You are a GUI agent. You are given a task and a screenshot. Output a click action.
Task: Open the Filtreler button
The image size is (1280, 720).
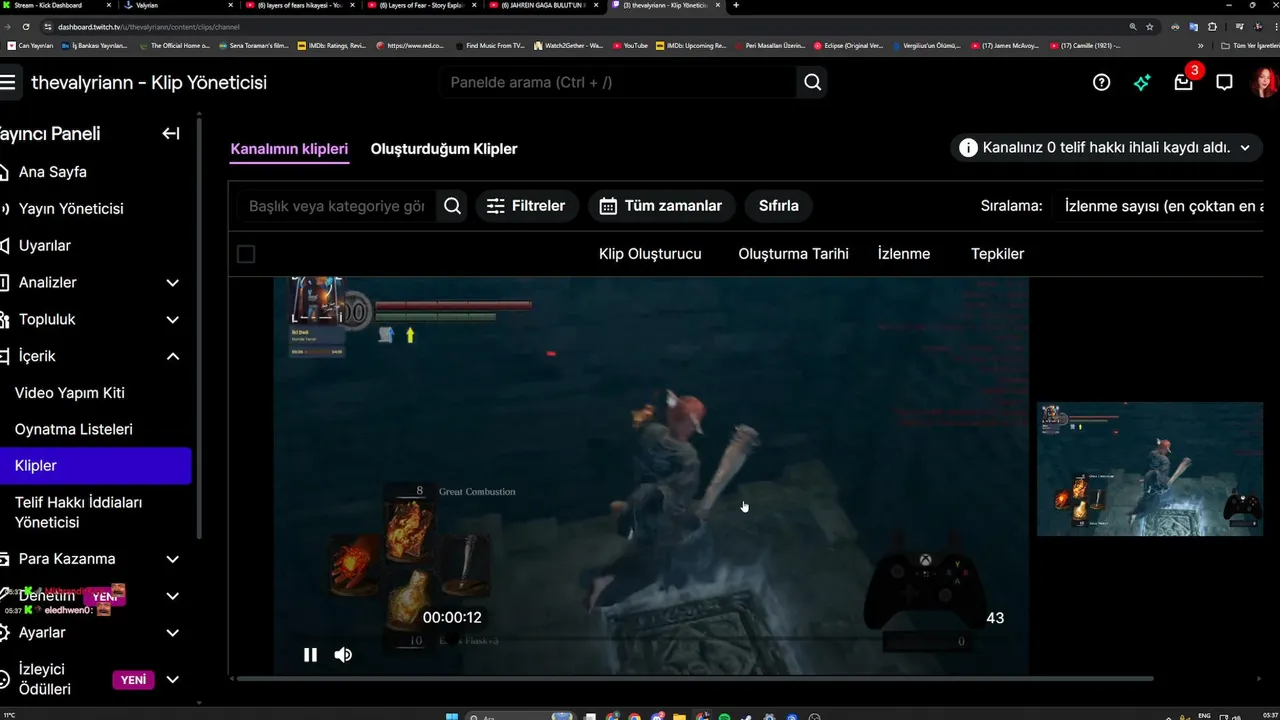[526, 206]
